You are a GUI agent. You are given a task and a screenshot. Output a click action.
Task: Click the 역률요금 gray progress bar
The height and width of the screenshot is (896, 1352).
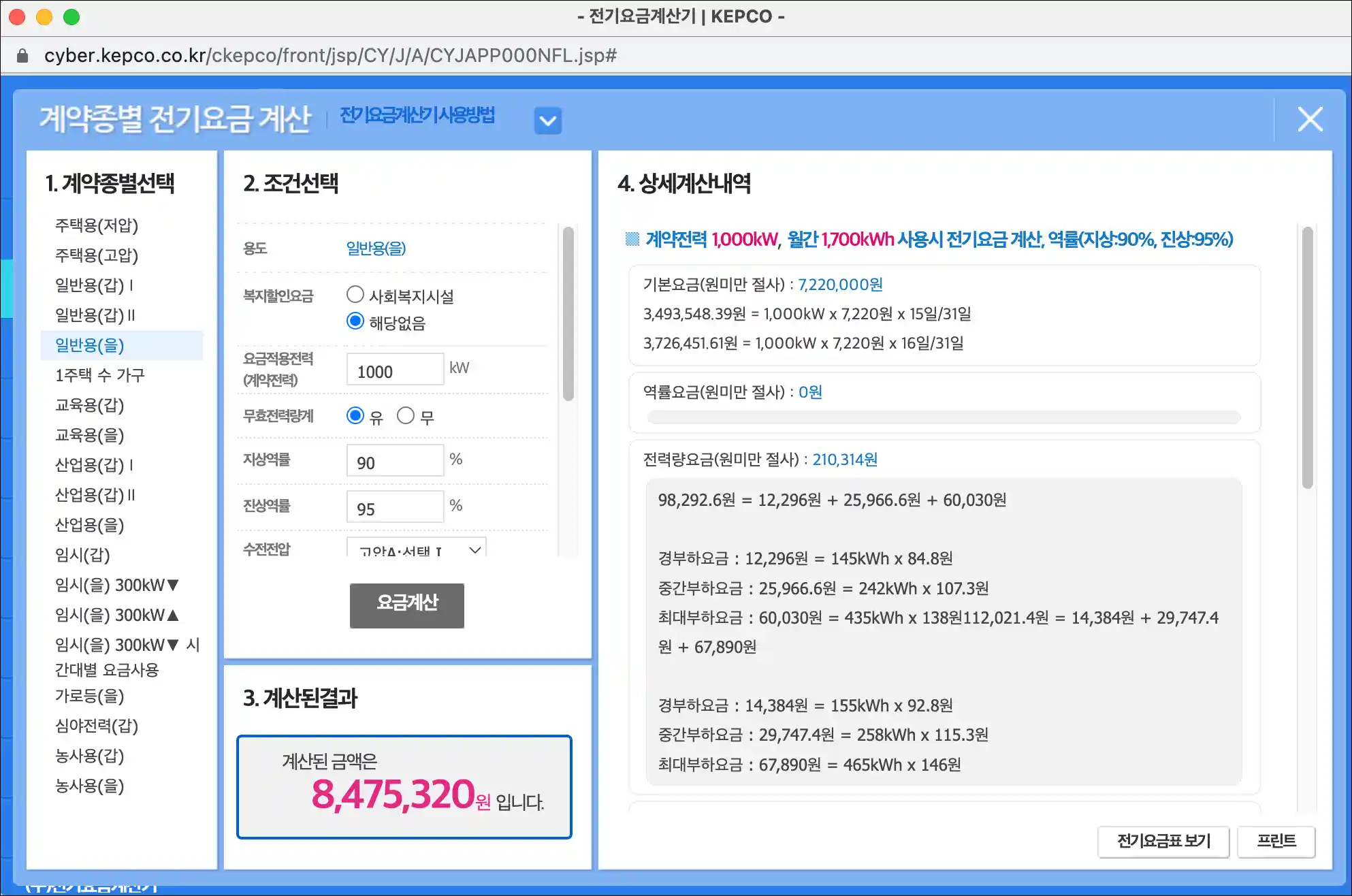pyautogui.click(x=944, y=417)
